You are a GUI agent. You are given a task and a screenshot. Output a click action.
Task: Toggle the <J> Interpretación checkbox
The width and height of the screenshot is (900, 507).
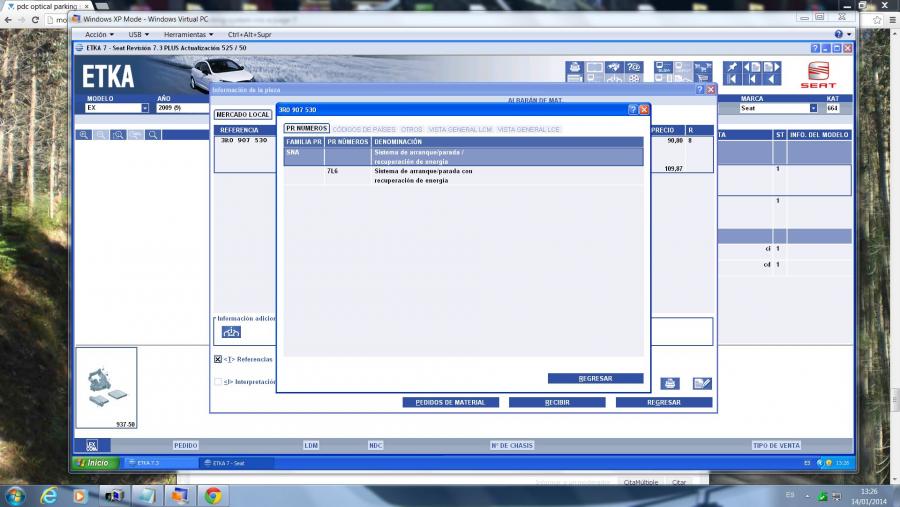pyautogui.click(x=218, y=382)
